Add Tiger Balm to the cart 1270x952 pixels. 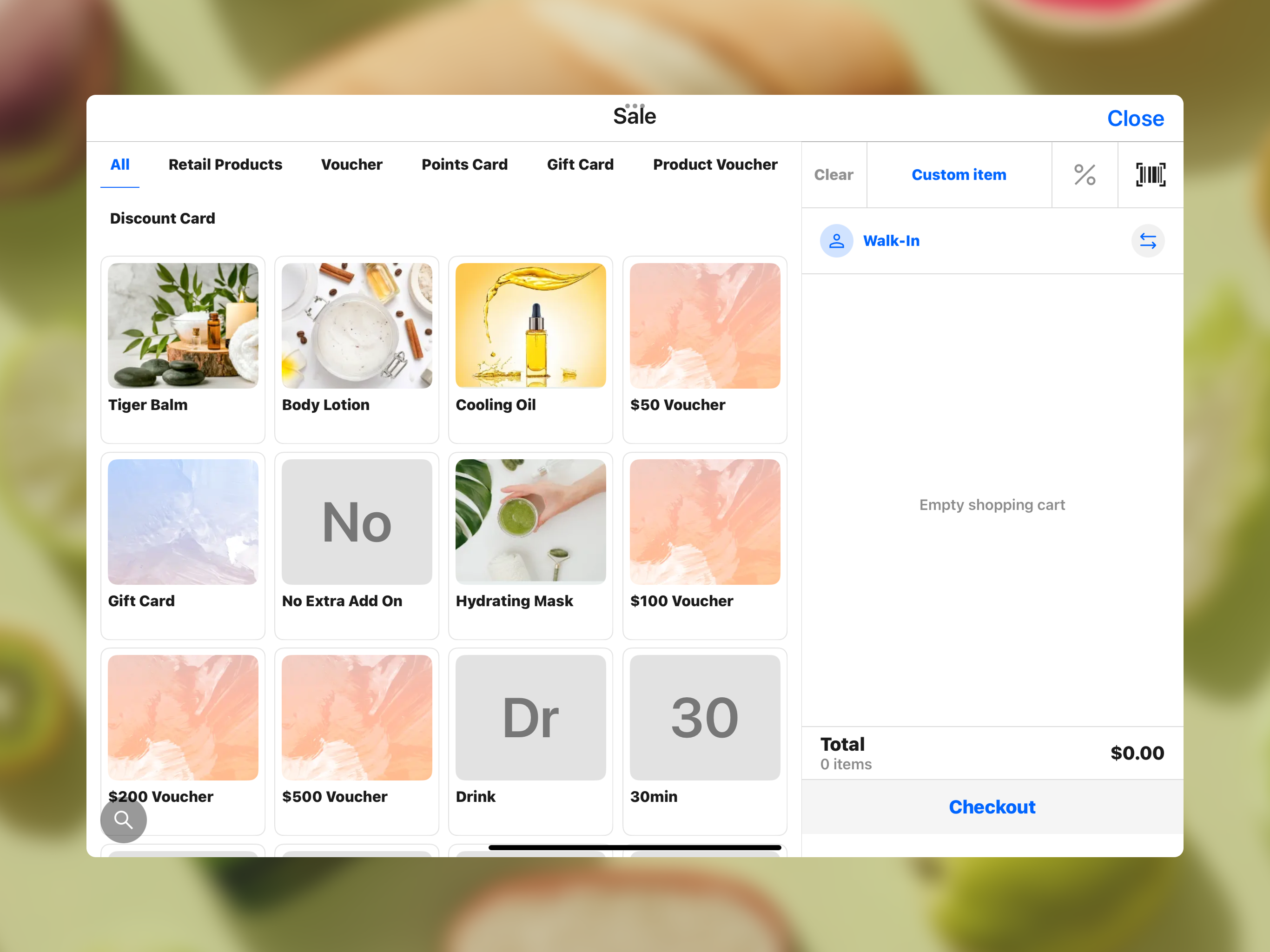click(x=183, y=350)
